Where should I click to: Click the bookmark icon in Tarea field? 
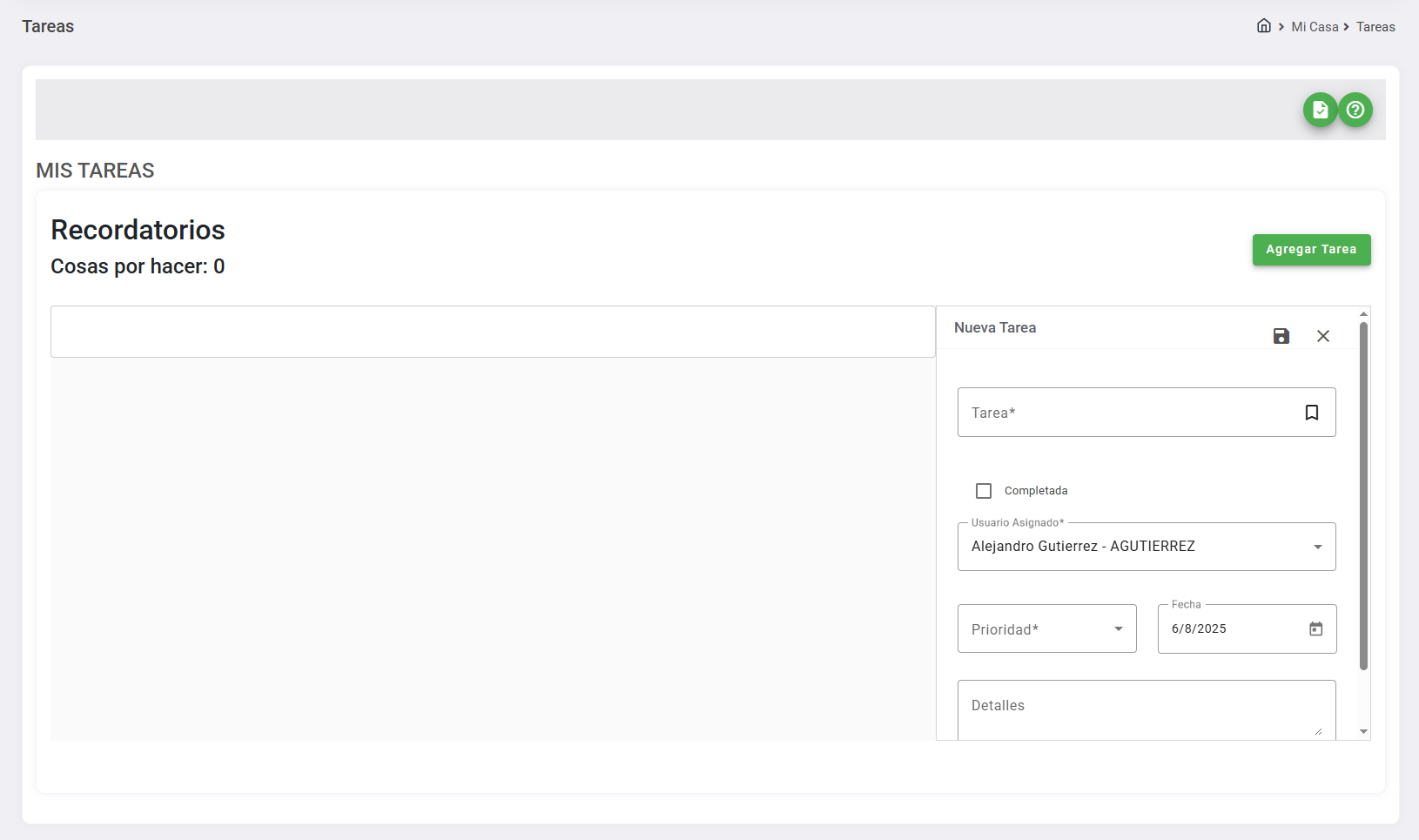(1311, 413)
